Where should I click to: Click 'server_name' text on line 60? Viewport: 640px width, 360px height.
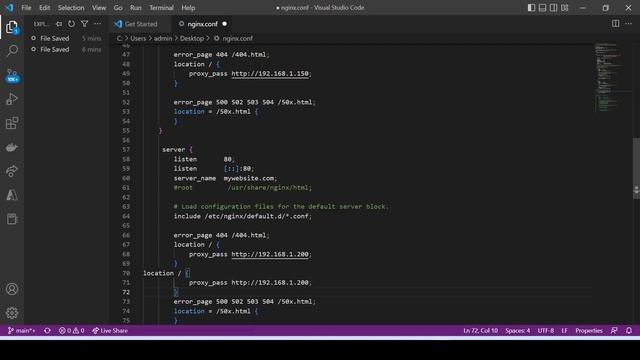195,178
